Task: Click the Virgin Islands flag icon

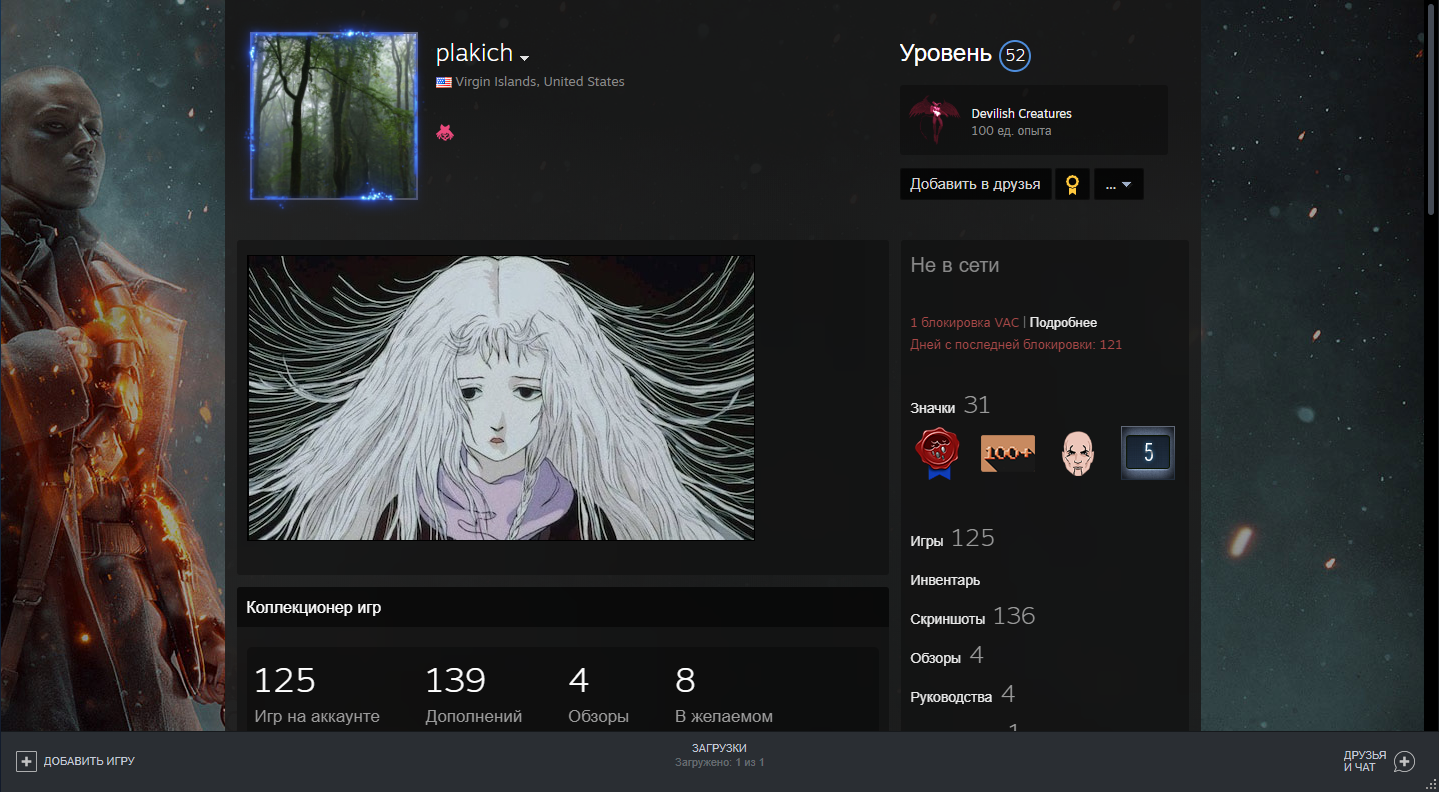Action: 444,82
